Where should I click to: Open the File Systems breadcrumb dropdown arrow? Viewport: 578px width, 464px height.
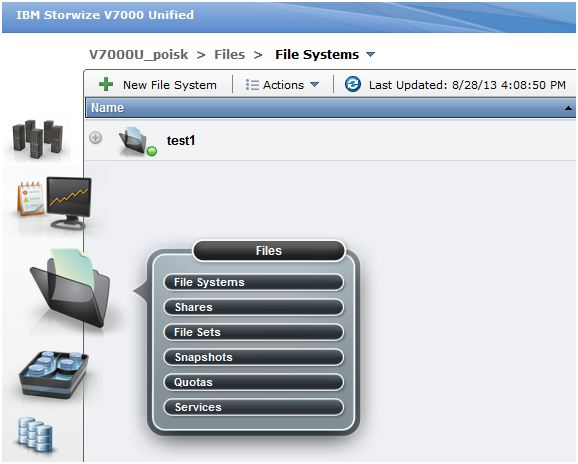point(370,55)
